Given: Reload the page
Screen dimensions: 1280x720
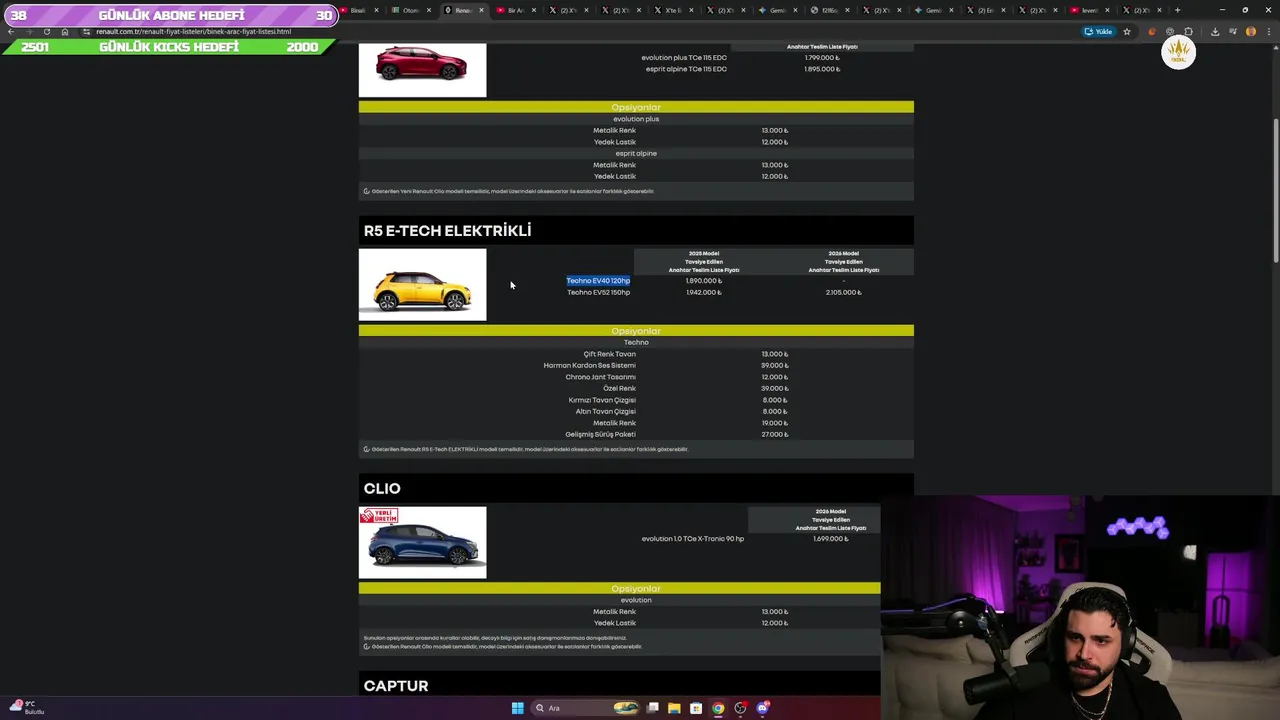Looking at the screenshot, I should tap(46, 31).
